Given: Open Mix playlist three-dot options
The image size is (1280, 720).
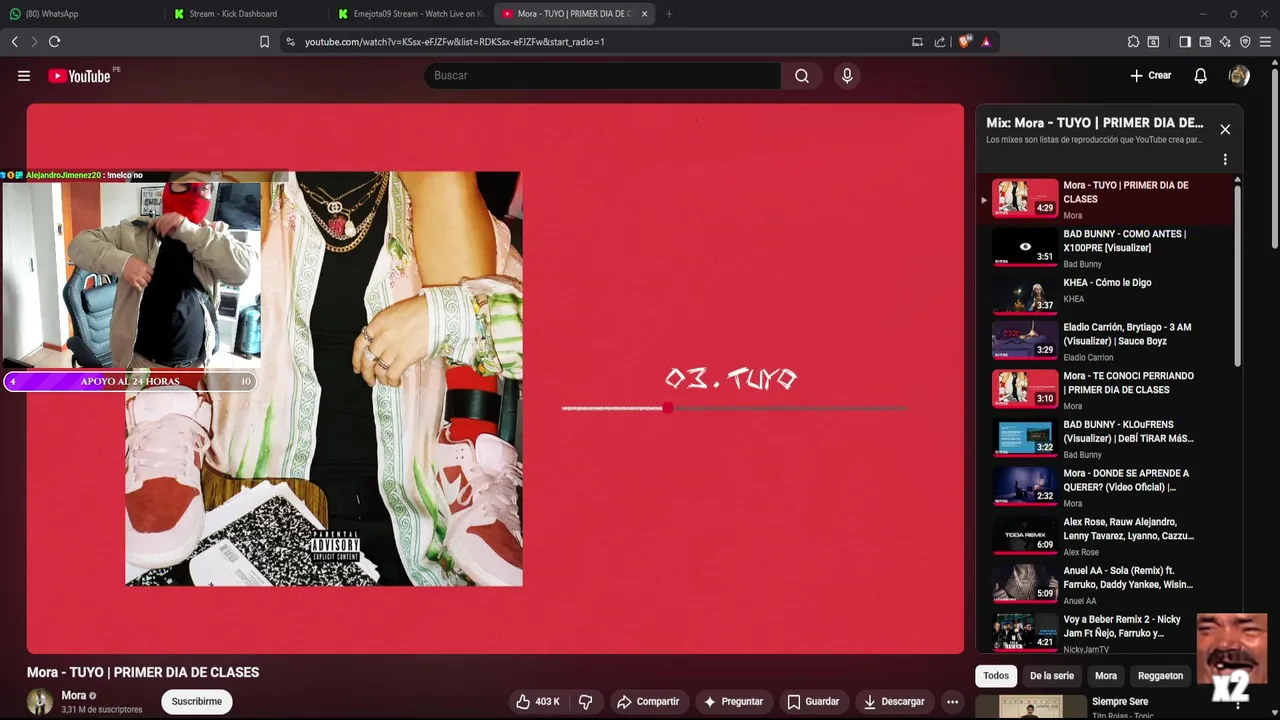Looking at the screenshot, I should tap(1225, 159).
